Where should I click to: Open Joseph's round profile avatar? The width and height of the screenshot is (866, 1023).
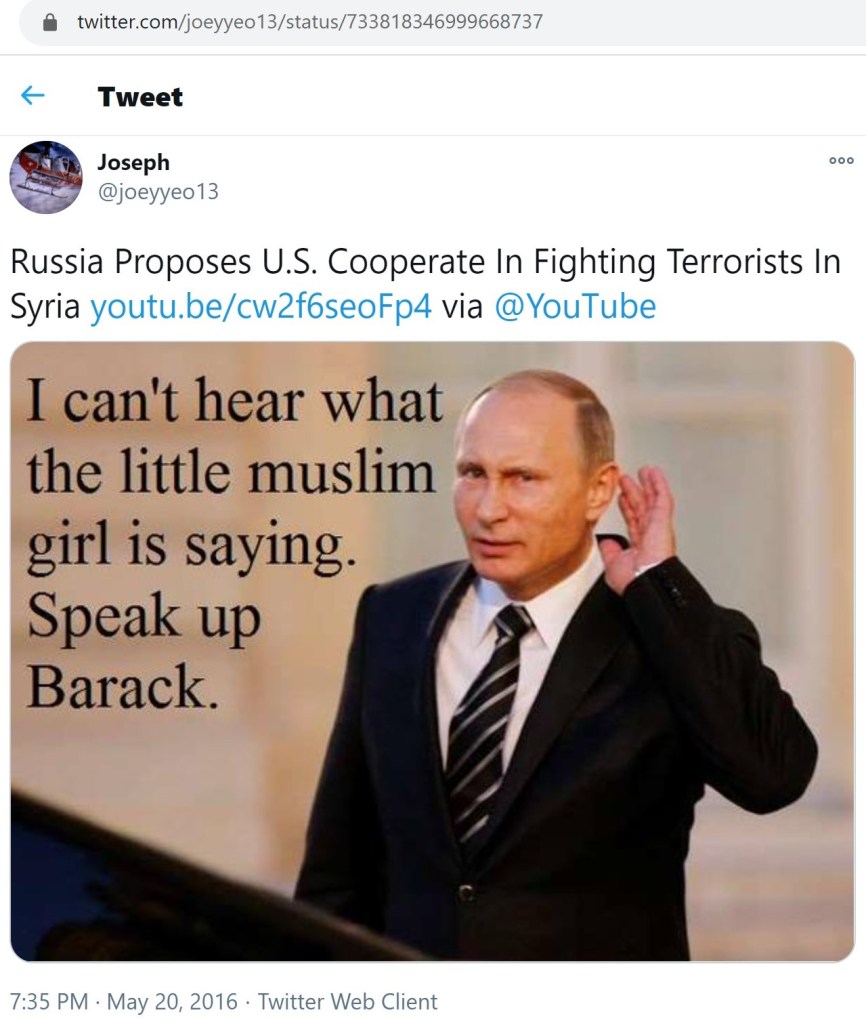(46, 177)
